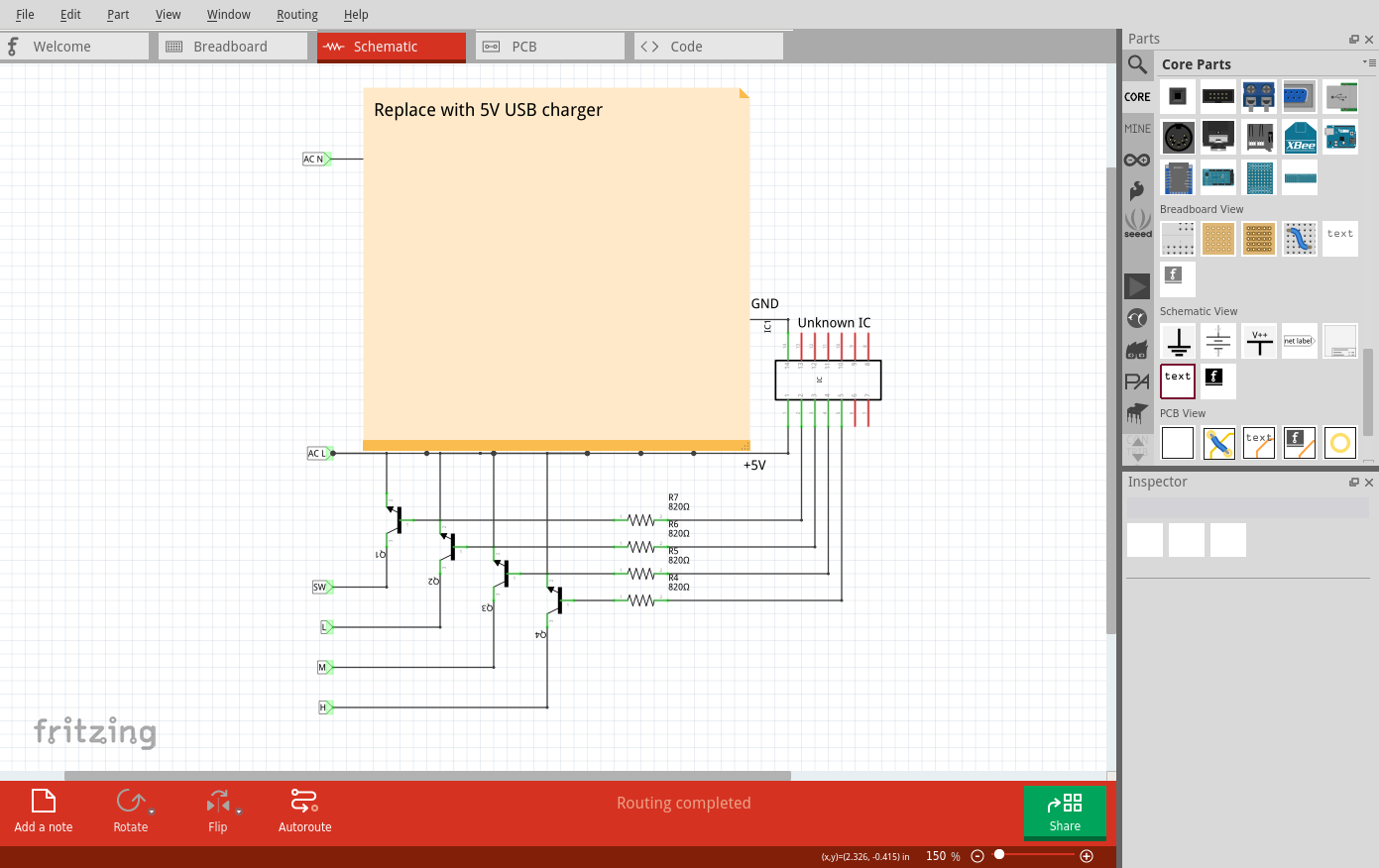Viewport: 1379px width, 868px height.
Task: Click the Add a note button
Action: [x=44, y=812]
